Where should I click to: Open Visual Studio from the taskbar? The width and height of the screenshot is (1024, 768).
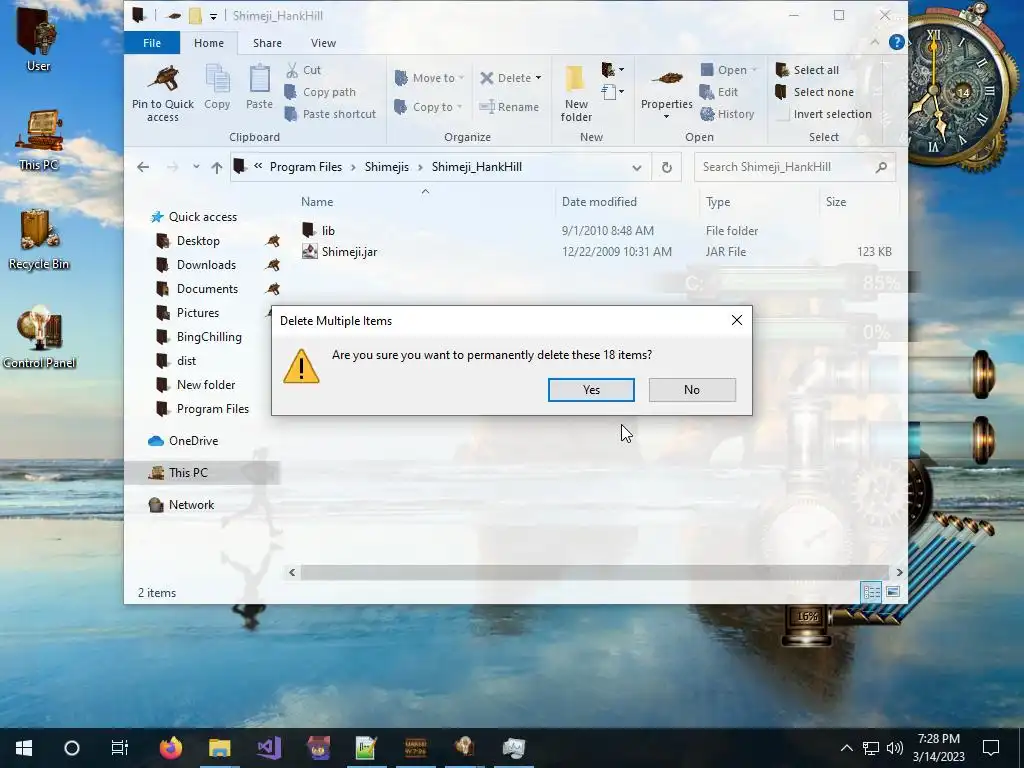point(268,748)
